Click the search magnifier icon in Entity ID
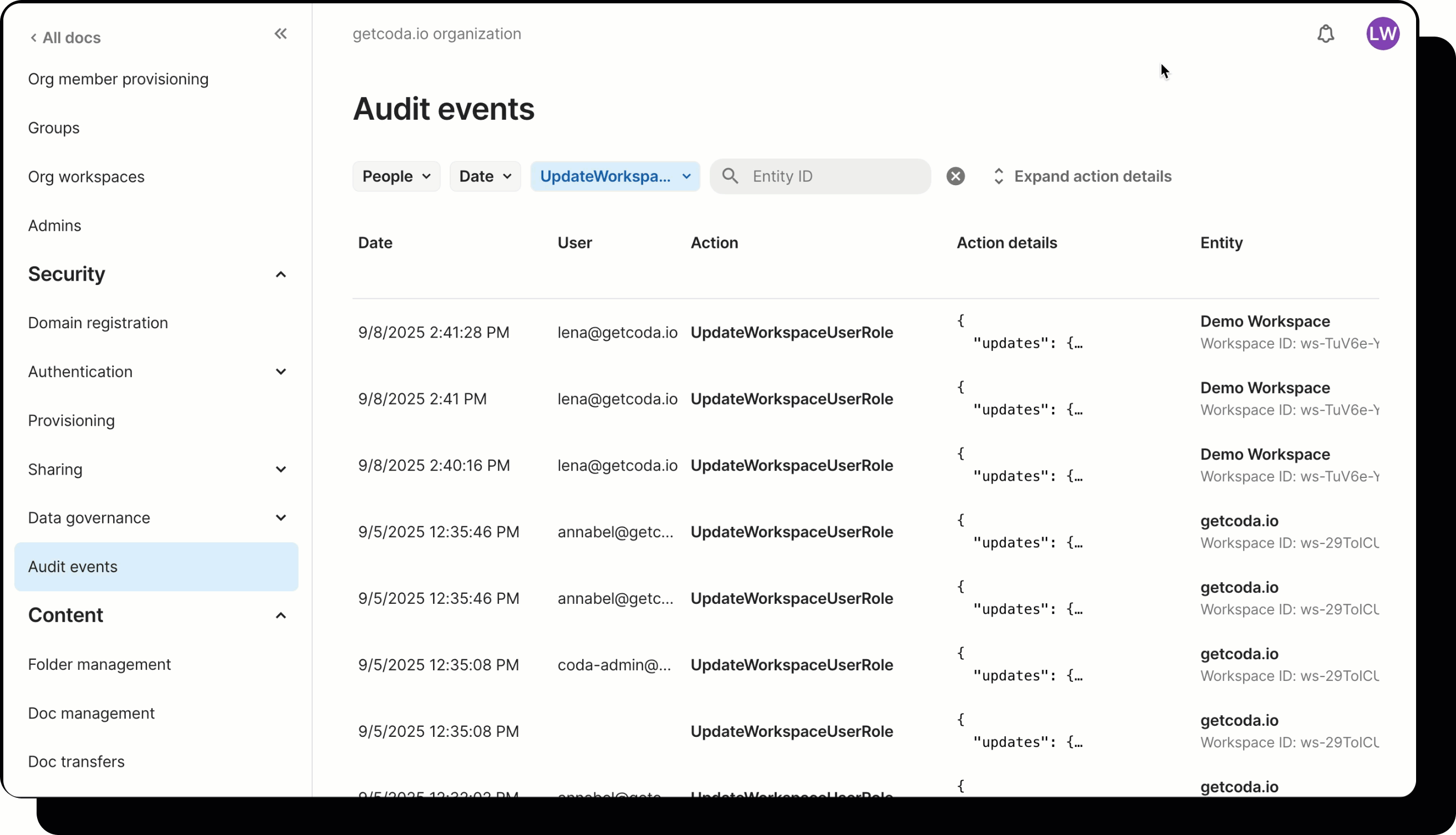Screen dimensions: 1456x835 coord(730,176)
